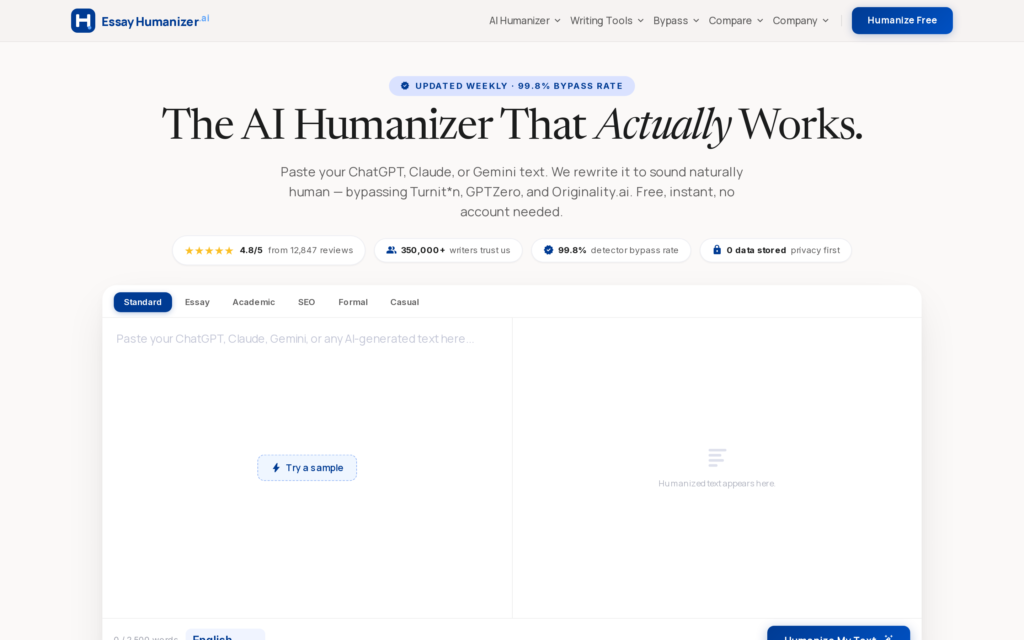Viewport: 1024px width, 640px height.
Task: Expand the Bypass menu
Action: click(x=676, y=21)
